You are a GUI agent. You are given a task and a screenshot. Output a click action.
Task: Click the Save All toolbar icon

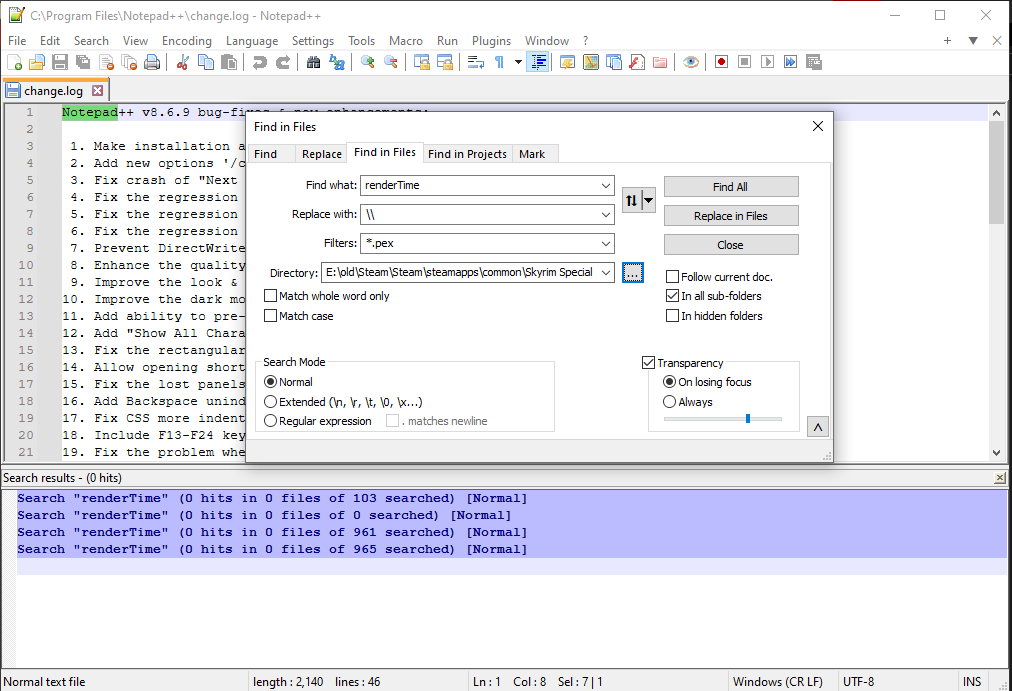tap(83, 62)
